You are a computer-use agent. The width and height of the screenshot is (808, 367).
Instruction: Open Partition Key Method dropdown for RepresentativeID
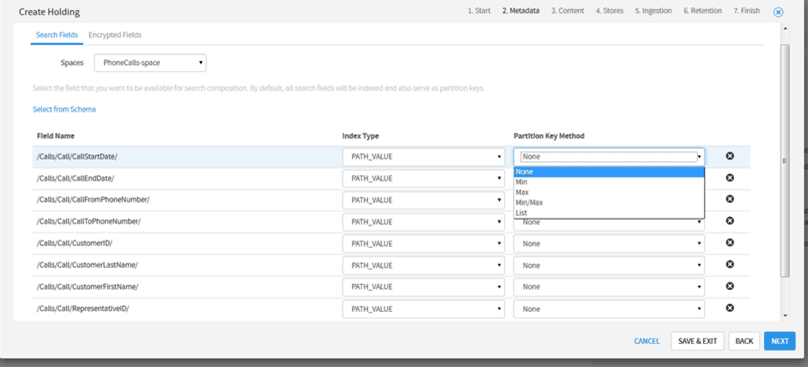609,309
